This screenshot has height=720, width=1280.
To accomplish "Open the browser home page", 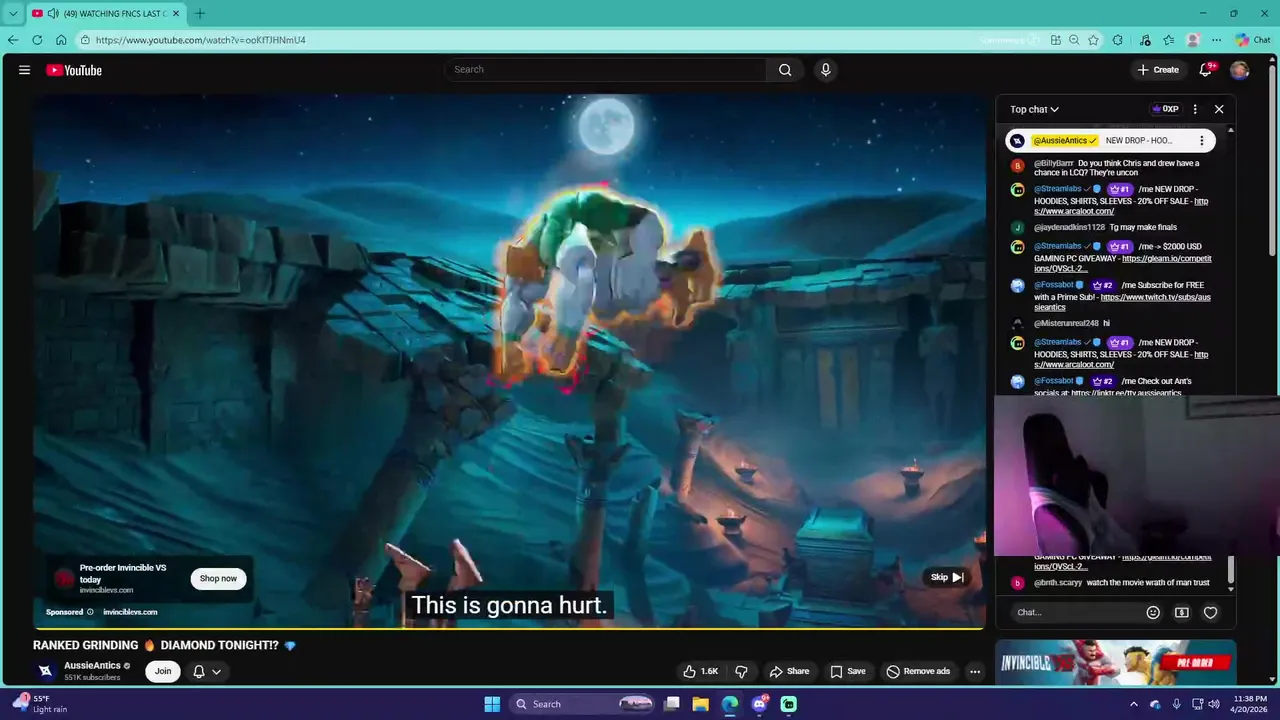I will (61, 40).
